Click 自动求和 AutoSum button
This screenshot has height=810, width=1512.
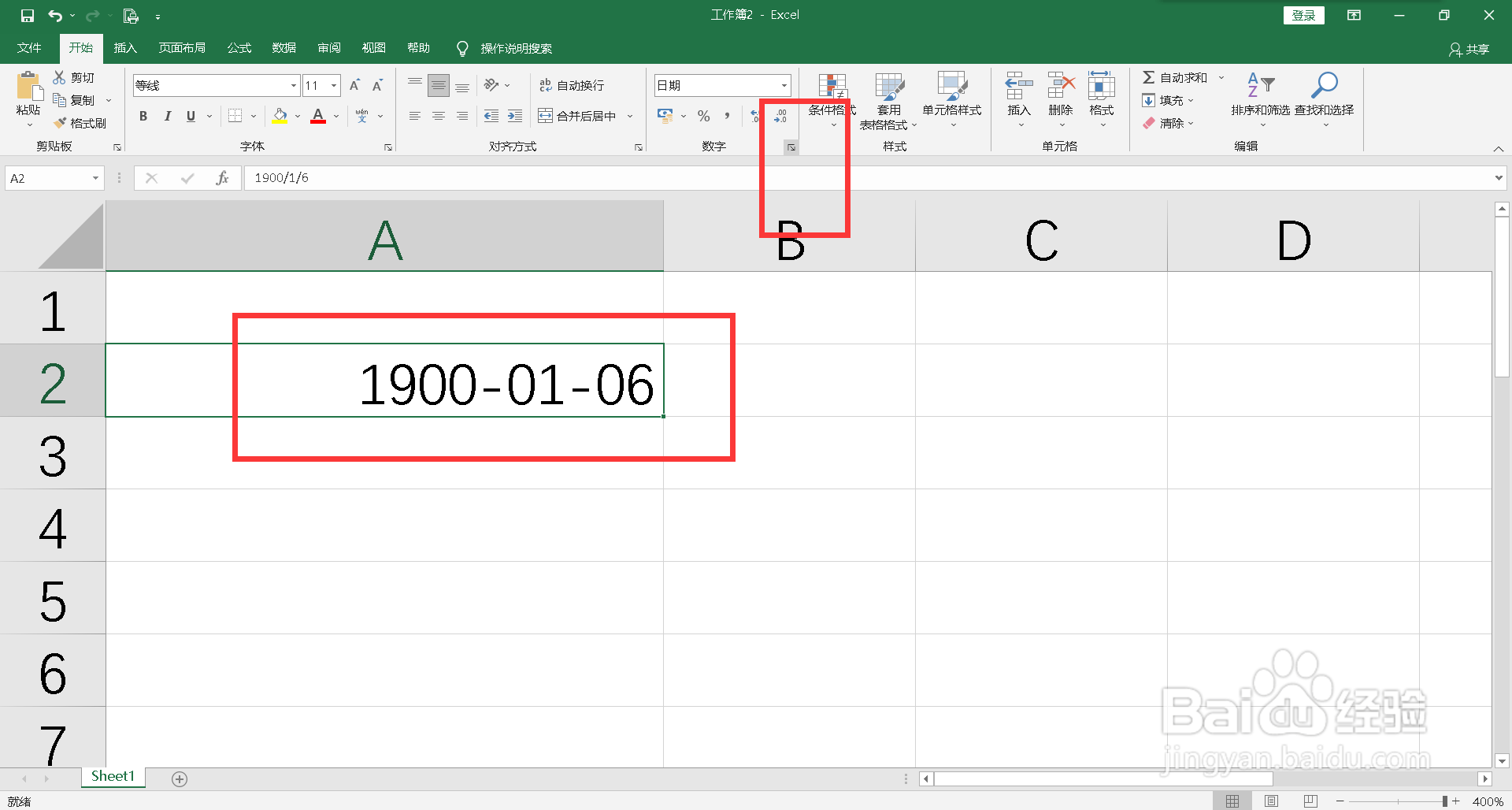click(x=1175, y=77)
